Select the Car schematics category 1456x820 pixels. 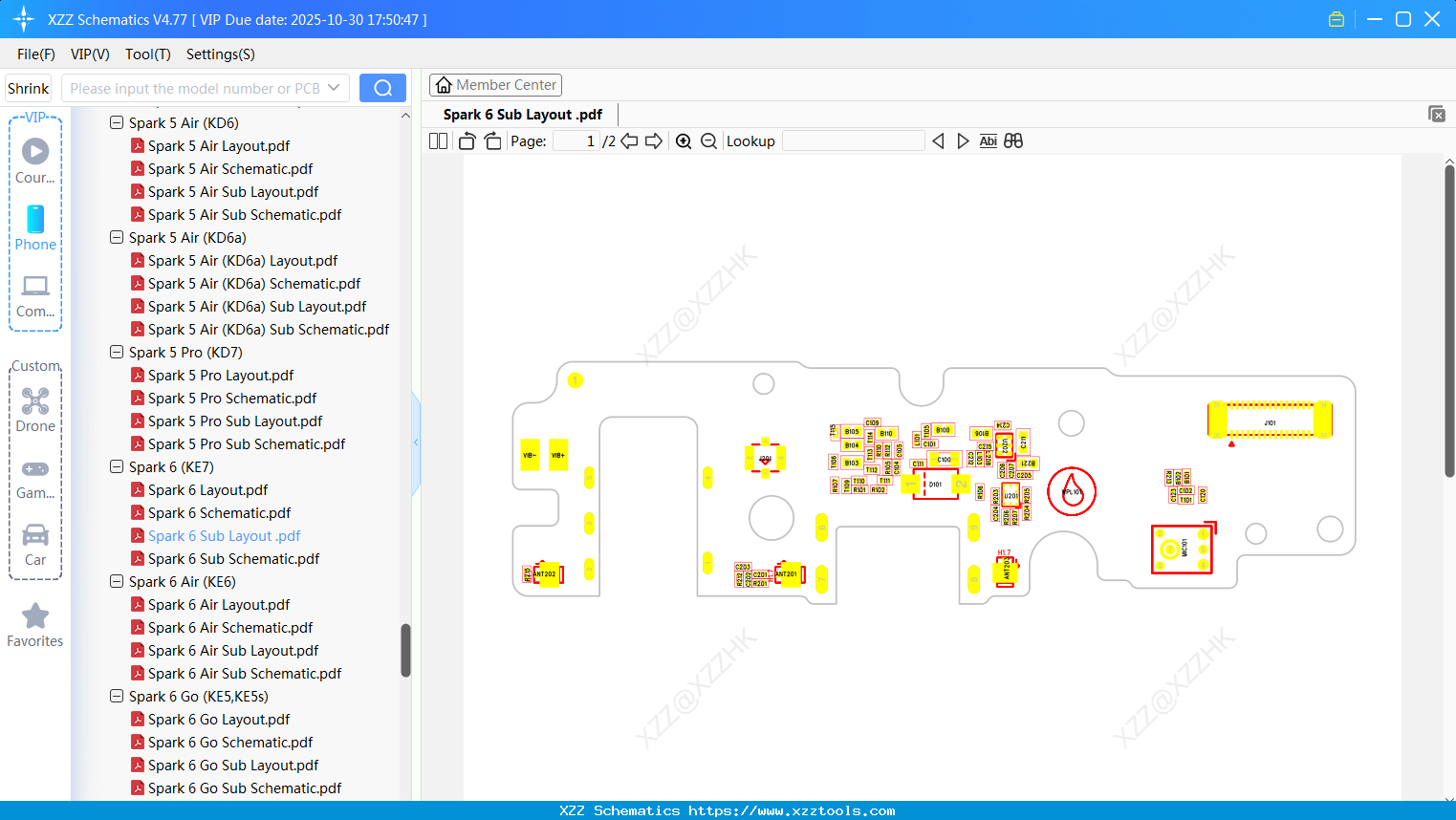(x=35, y=542)
